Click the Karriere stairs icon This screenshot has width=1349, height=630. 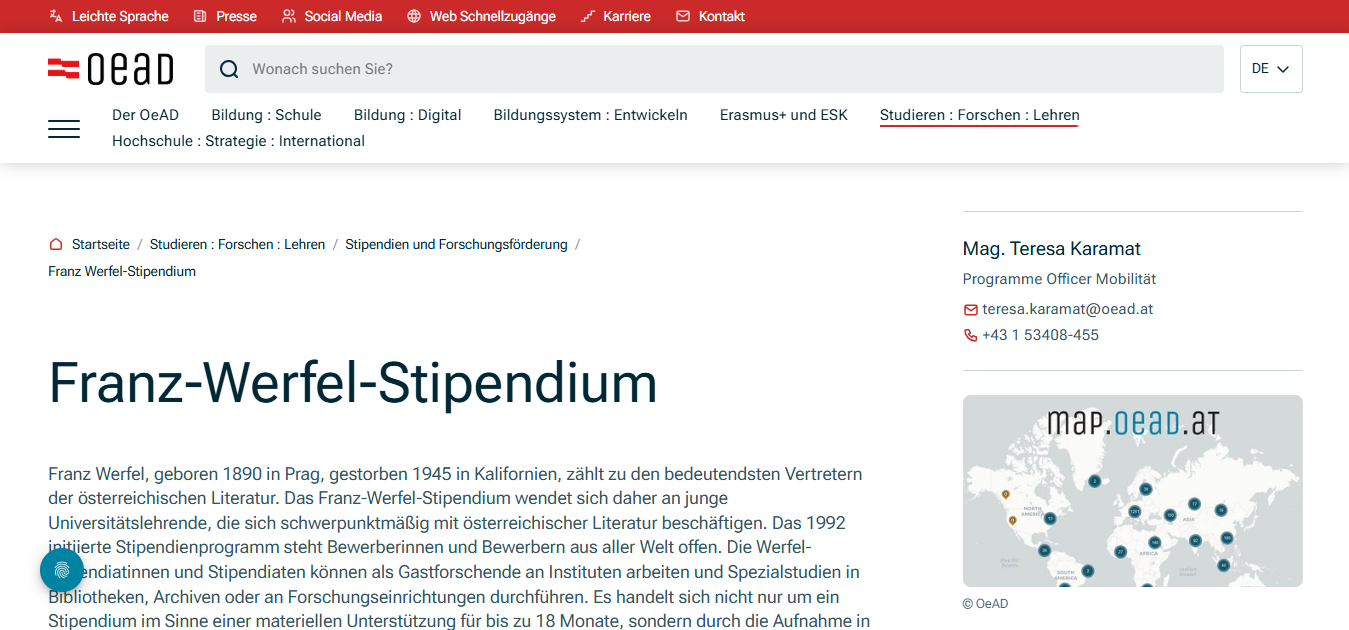click(x=588, y=16)
